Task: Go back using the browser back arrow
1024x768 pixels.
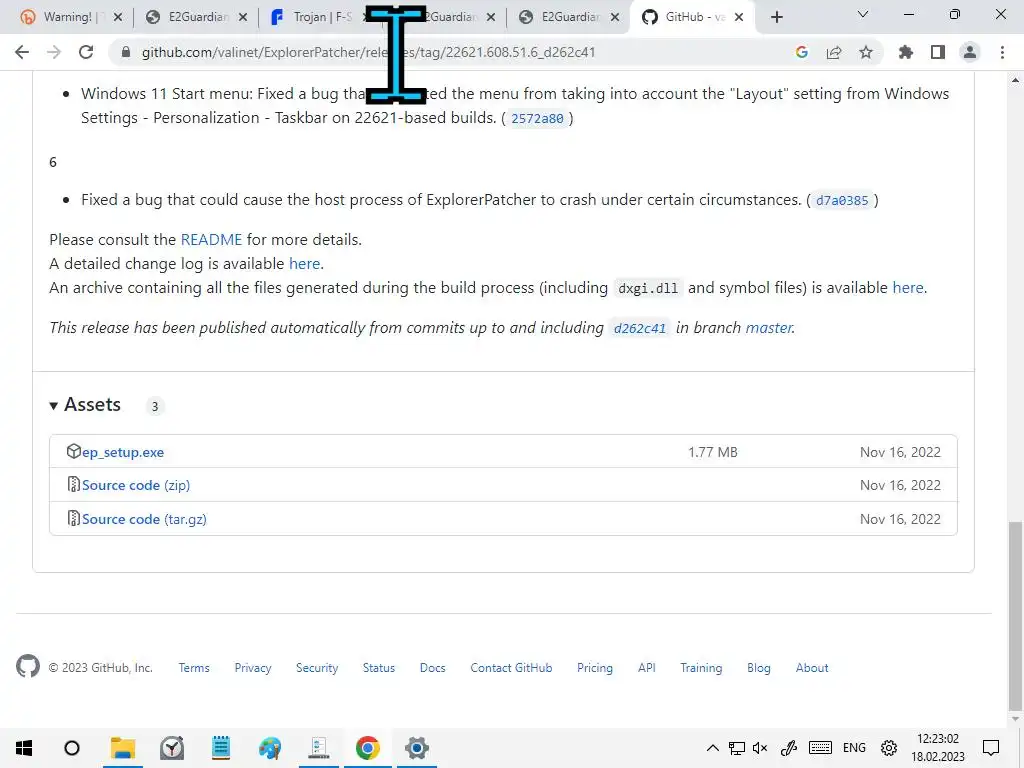Action: pyautogui.click(x=22, y=52)
